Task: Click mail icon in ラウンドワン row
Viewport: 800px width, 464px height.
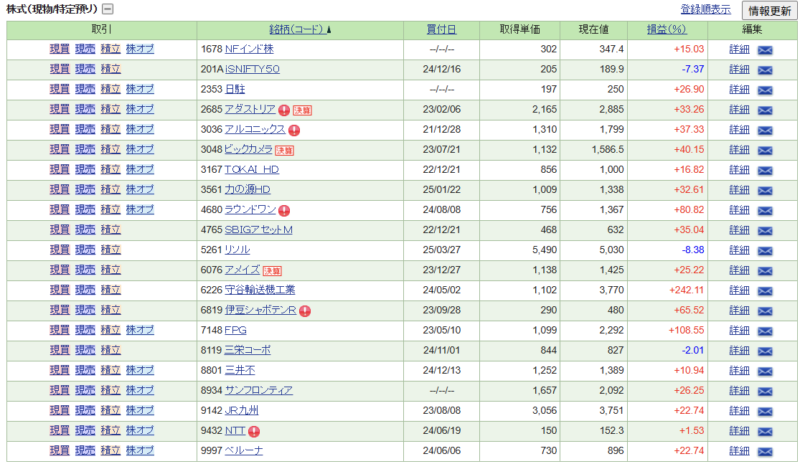Action: point(765,211)
